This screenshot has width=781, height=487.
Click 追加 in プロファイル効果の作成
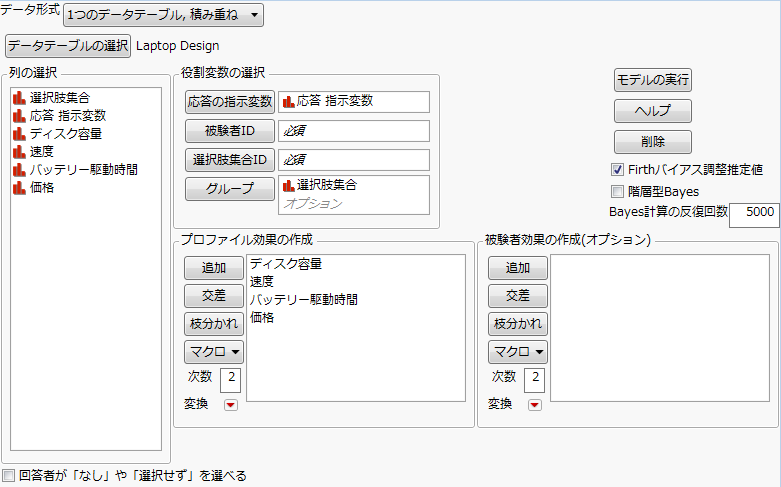click(x=214, y=268)
